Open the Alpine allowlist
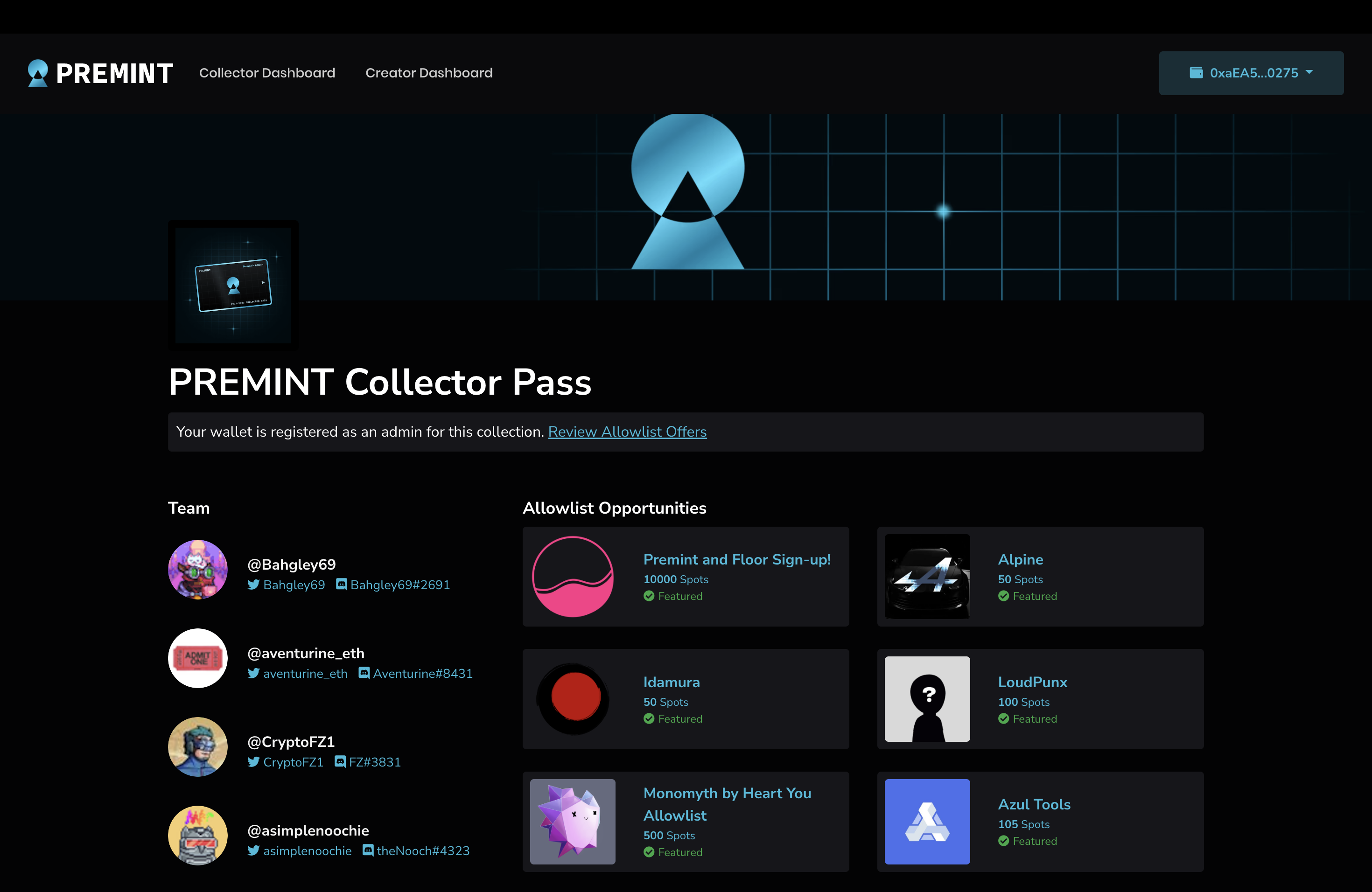Viewport: 1372px width, 892px height. pyautogui.click(x=1020, y=559)
